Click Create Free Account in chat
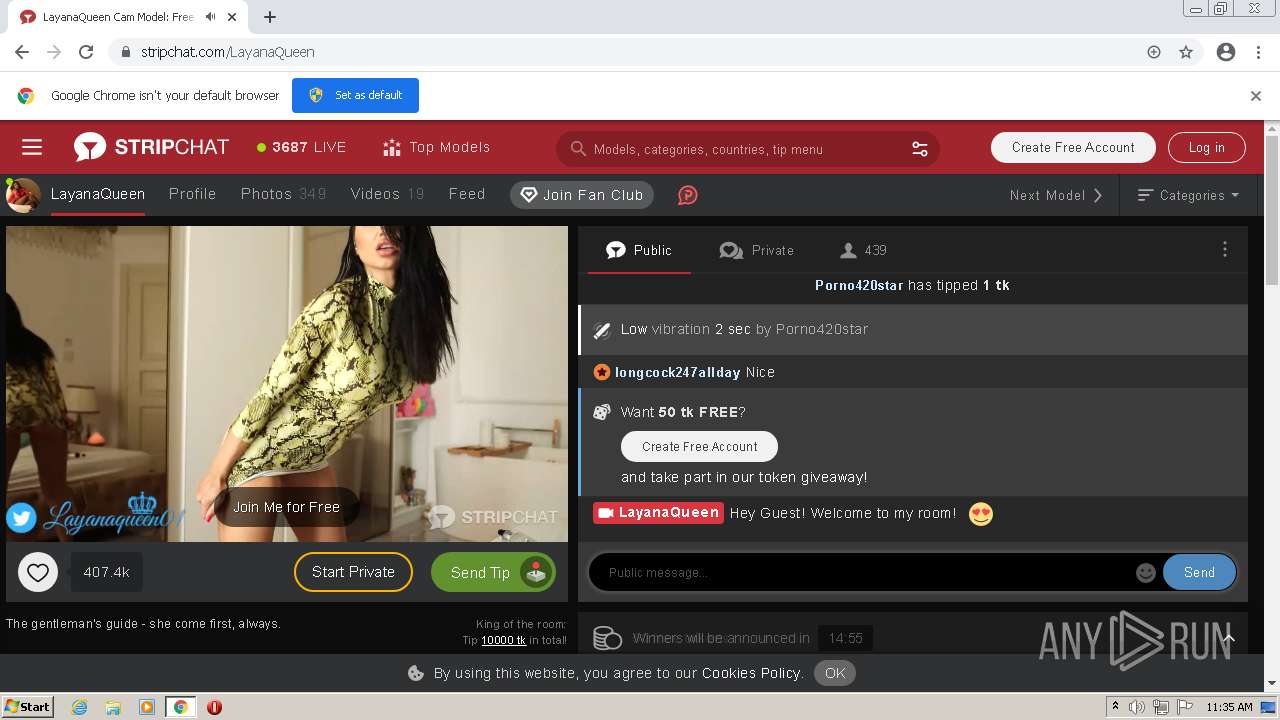The width and height of the screenshot is (1280, 720). [699, 446]
